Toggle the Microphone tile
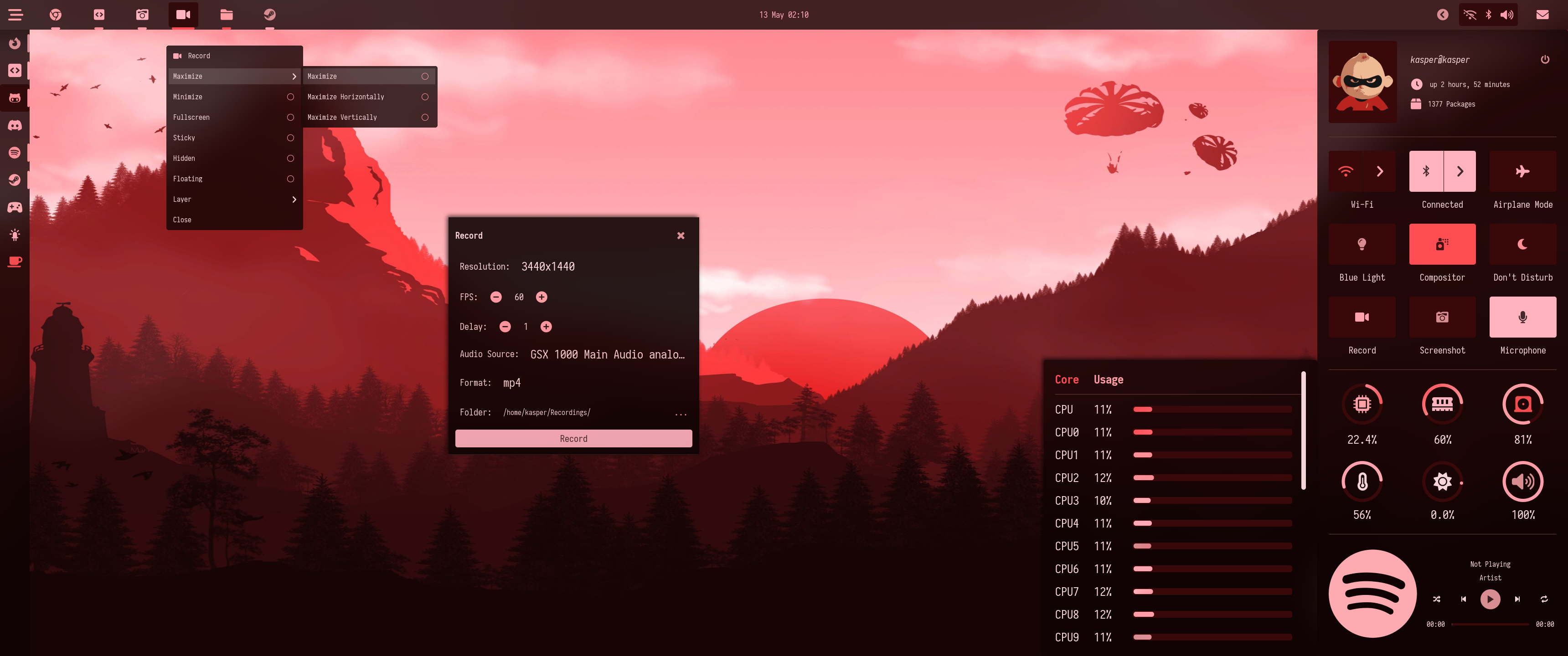This screenshot has height=656, width=1568. pyautogui.click(x=1522, y=317)
